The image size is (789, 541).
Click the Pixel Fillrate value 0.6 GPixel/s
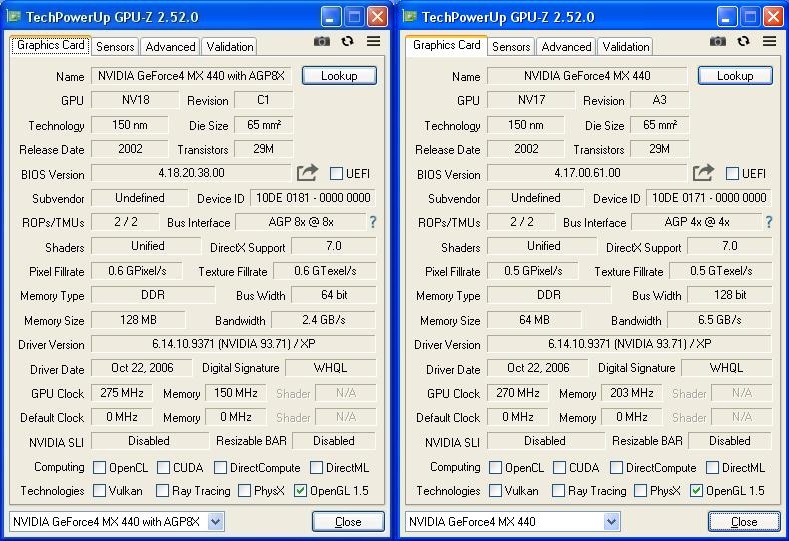pos(137,271)
